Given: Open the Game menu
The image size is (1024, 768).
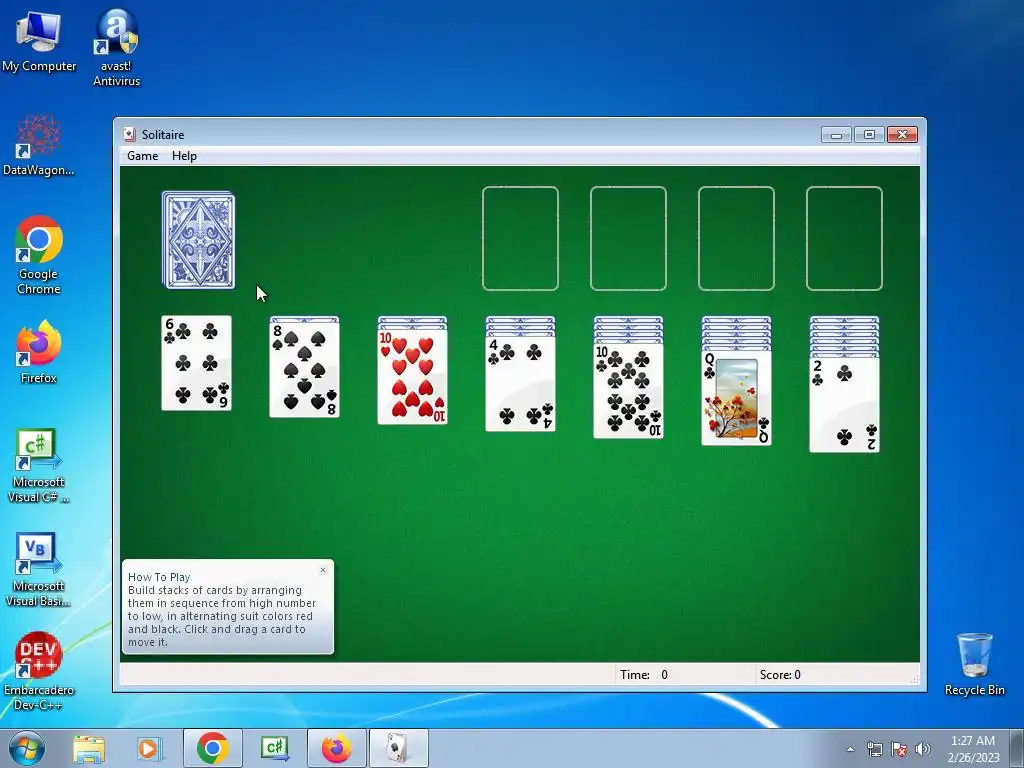Looking at the screenshot, I should [142, 156].
